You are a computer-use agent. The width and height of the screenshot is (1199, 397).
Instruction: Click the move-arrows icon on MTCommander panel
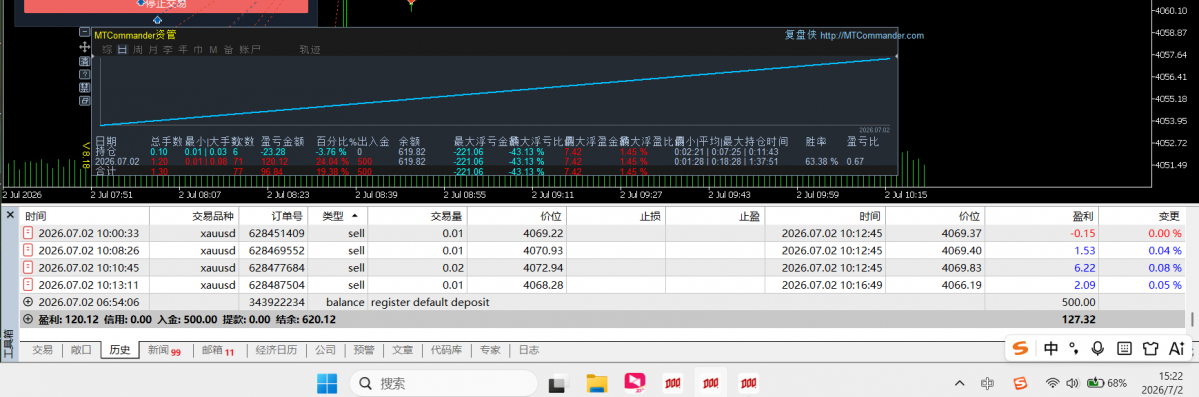click(x=85, y=47)
